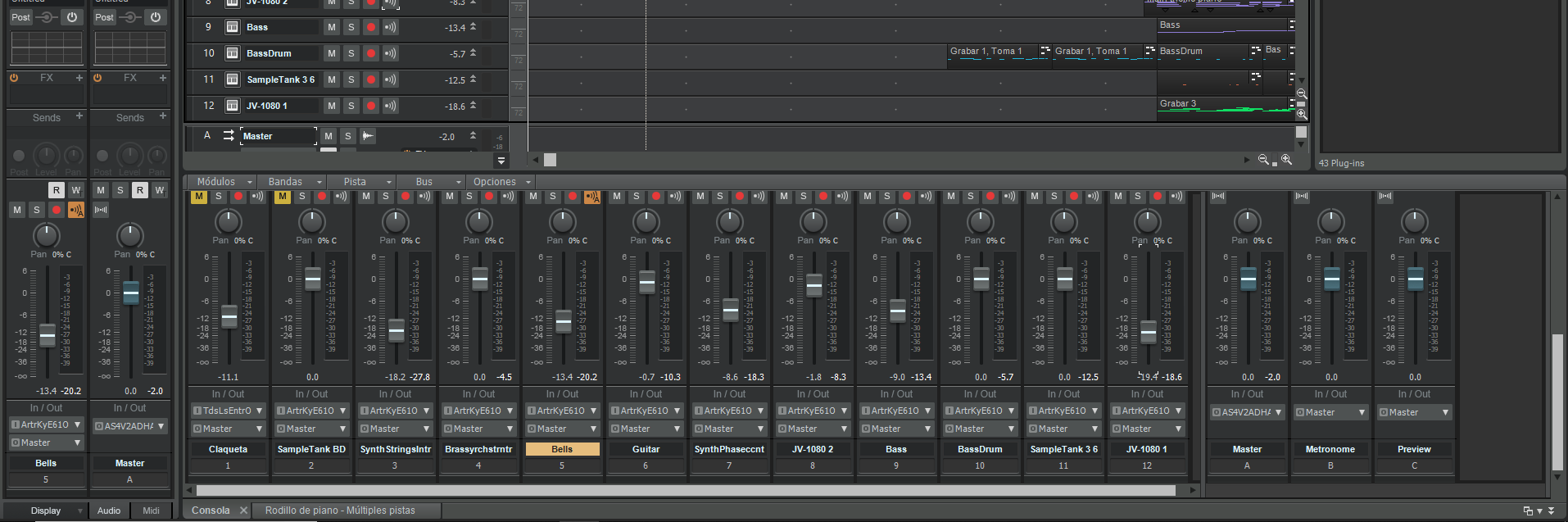Open the Pista menu
This screenshot has height=522, width=1568.
click(360, 182)
